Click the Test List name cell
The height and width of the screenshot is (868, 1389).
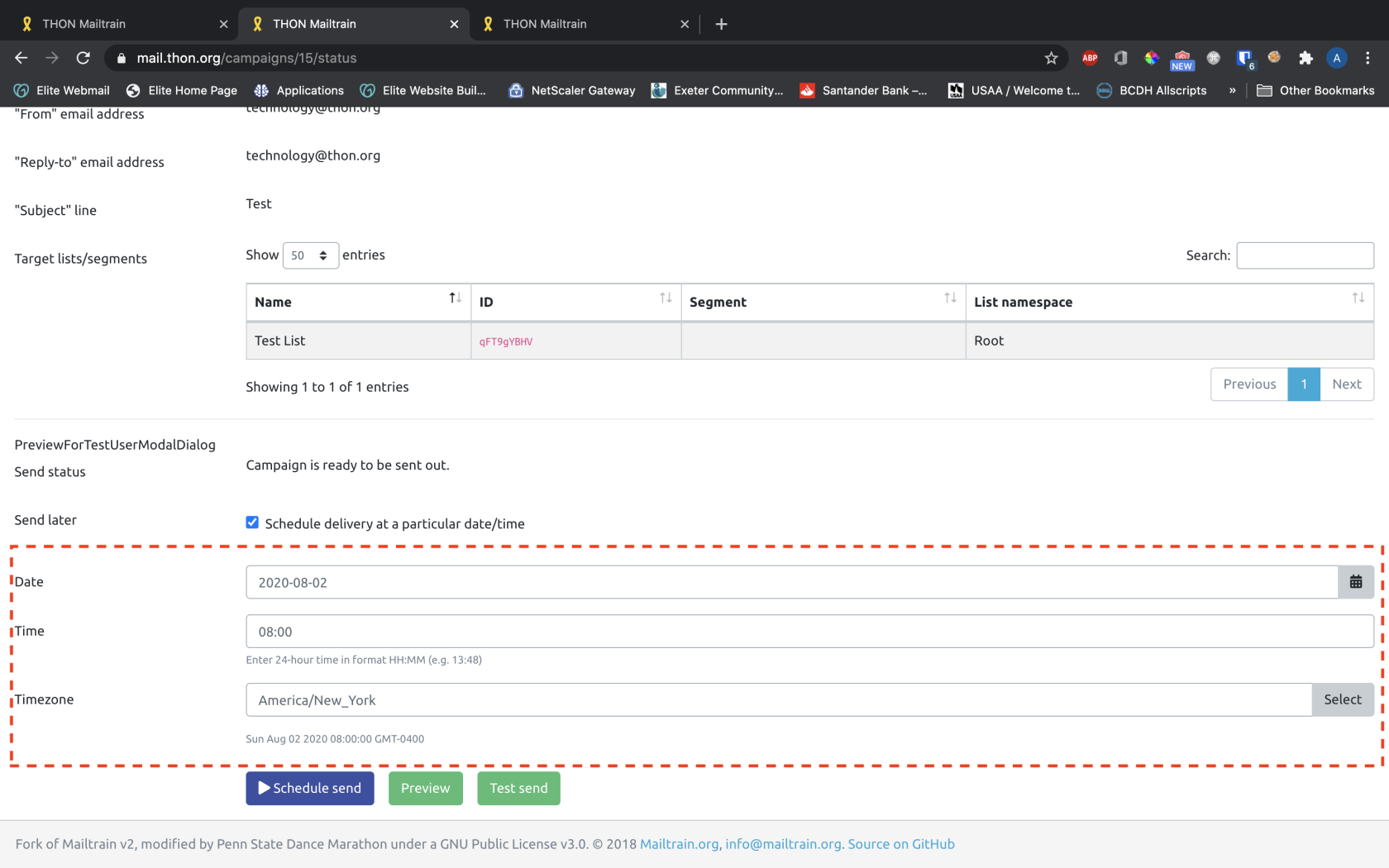(358, 341)
